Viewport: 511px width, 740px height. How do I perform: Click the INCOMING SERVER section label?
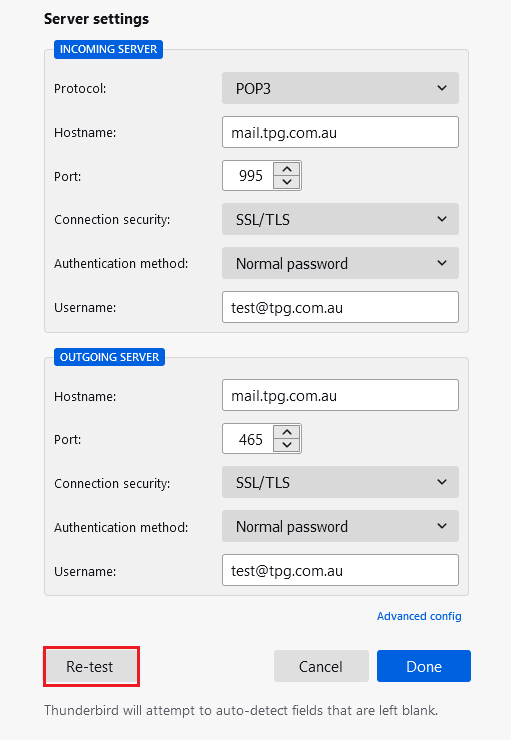coord(109,49)
